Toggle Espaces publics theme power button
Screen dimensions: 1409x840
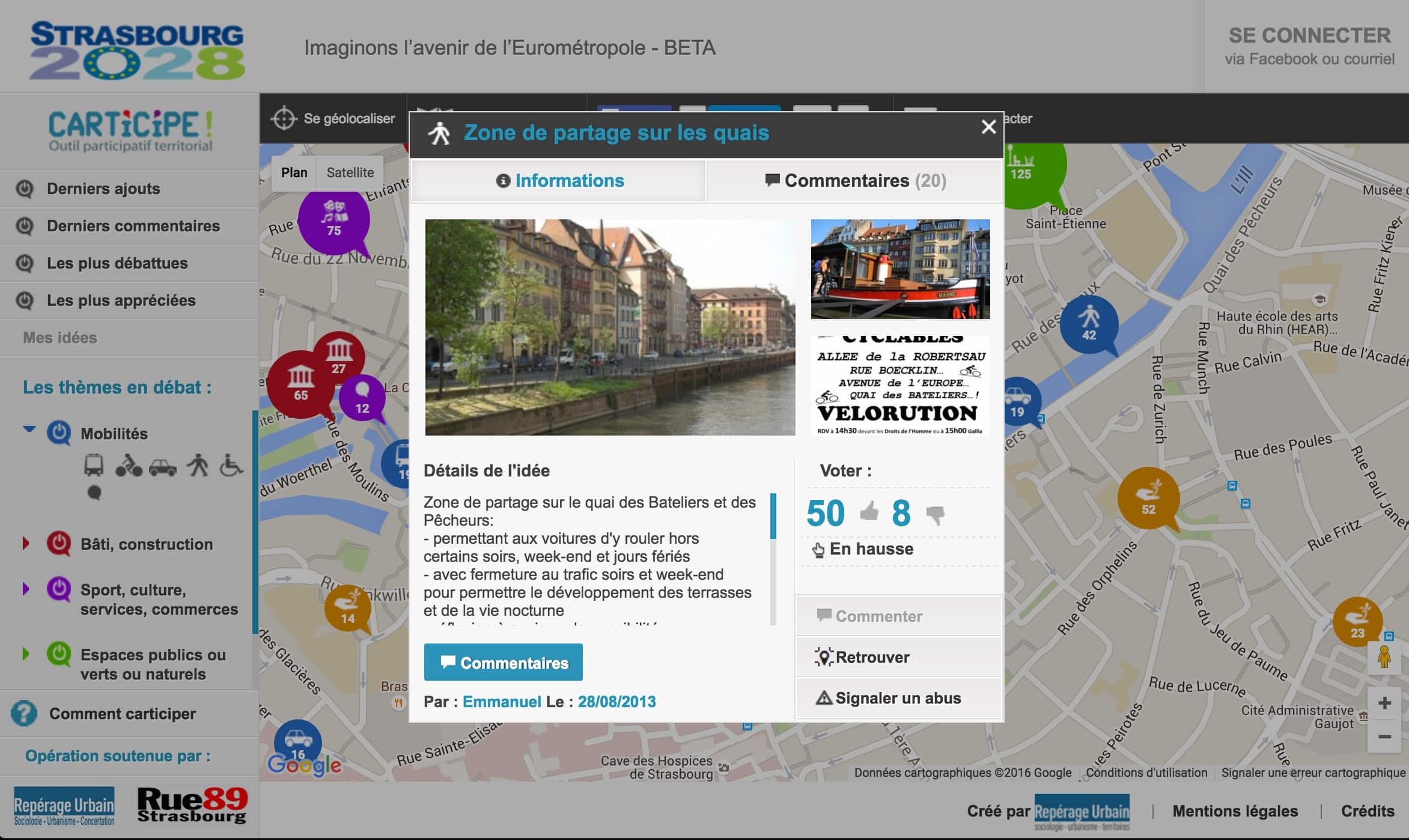[59, 654]
